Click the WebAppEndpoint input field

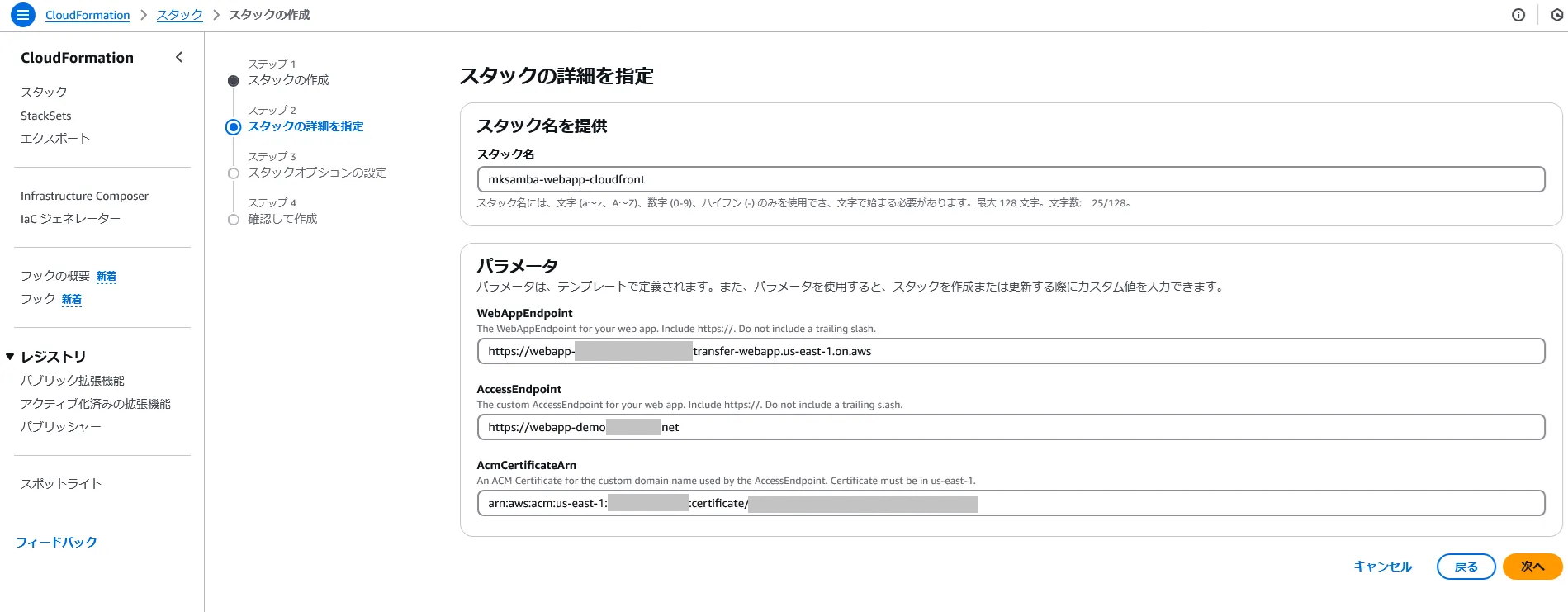tap(1011, 351)
